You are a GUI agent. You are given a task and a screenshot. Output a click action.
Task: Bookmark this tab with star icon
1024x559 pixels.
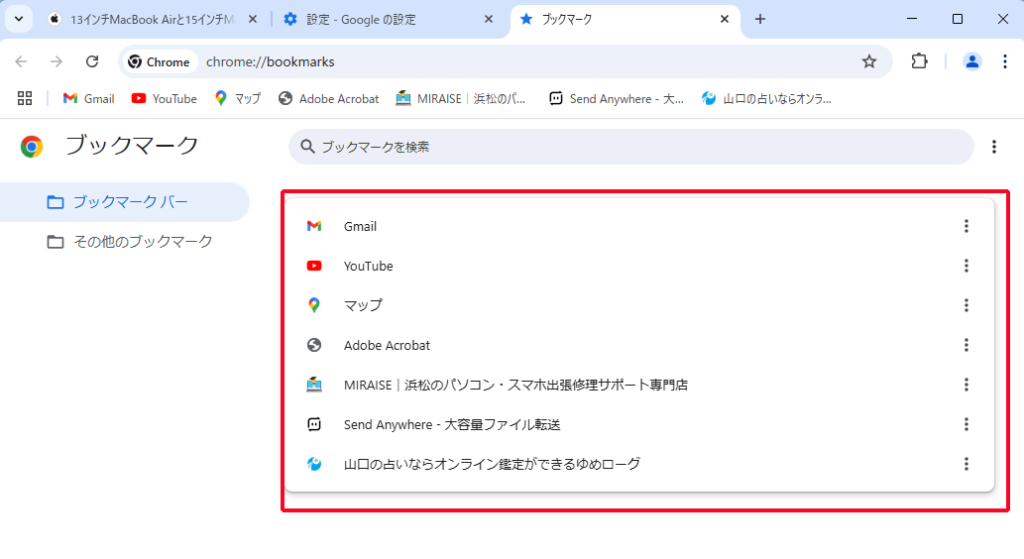point(869,62)
